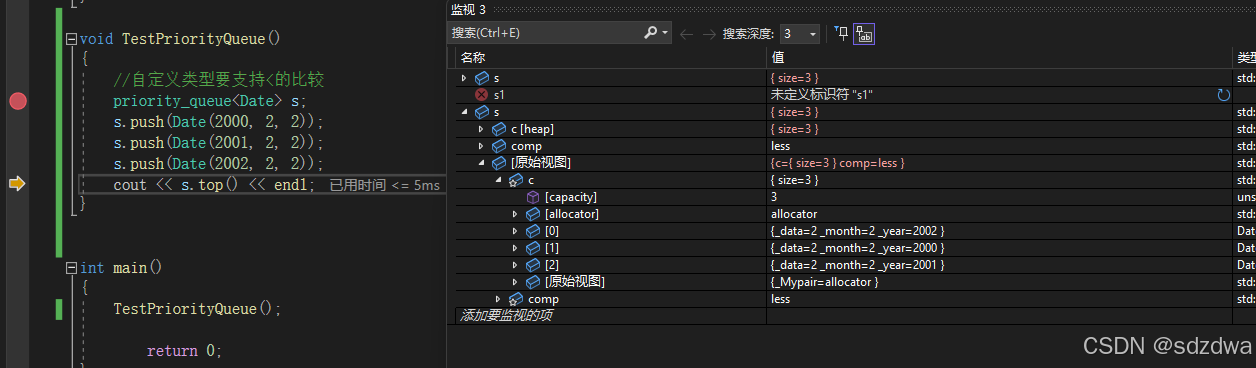Expand the [allocator] node
Image resolution: width=1256 pixels, height=368 pixels.
pos(515,214)
